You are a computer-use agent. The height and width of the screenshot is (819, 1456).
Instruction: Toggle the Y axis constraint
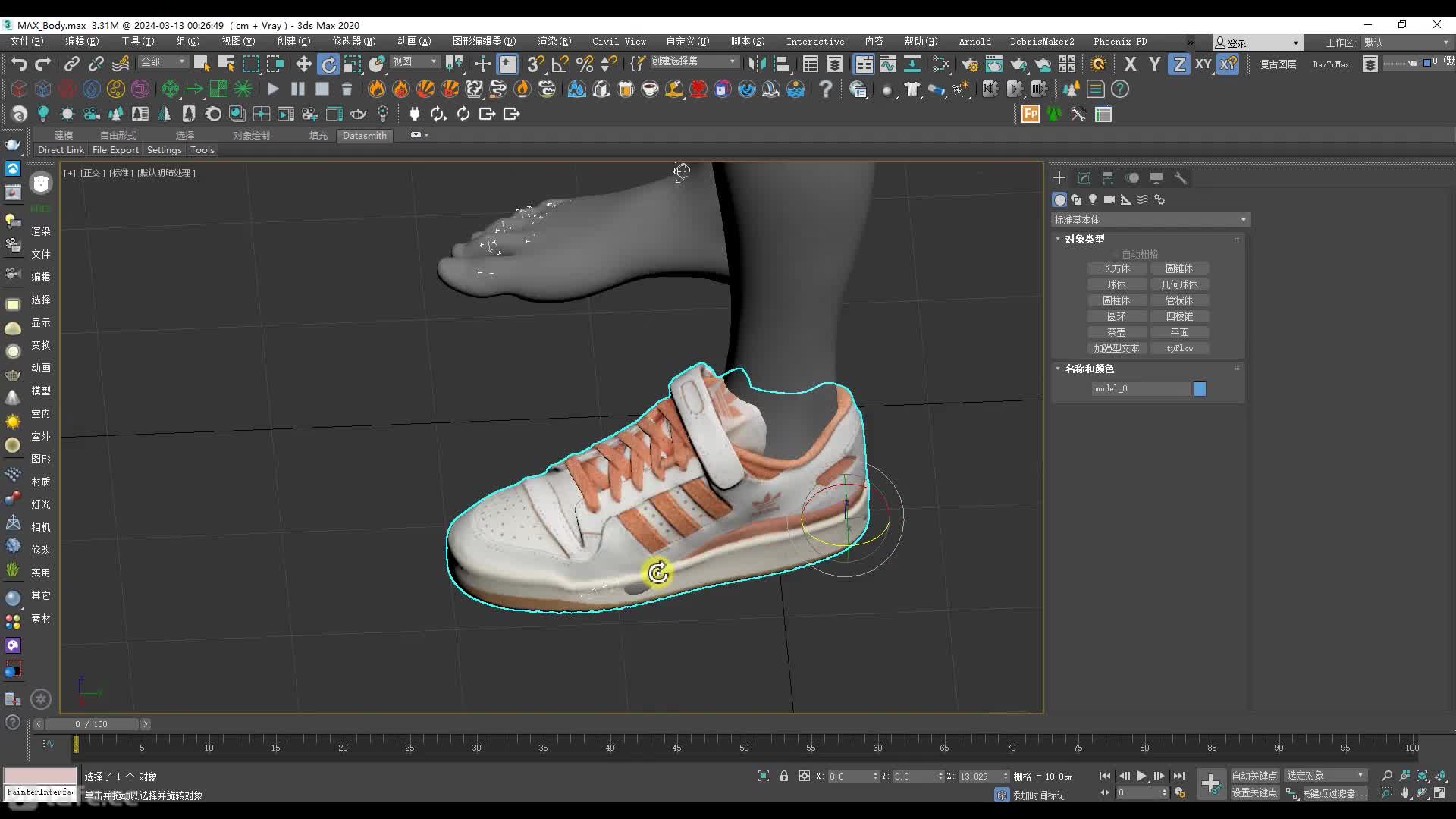click(x=1155, y=64)
